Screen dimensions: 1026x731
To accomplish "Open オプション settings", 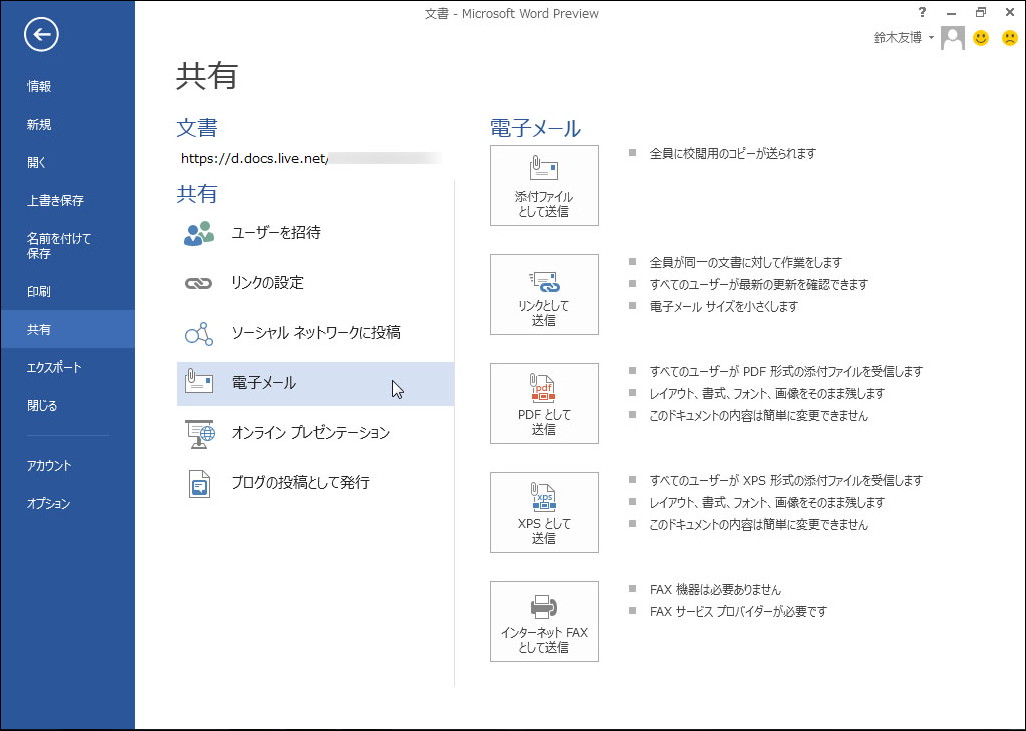I will 48,503.
